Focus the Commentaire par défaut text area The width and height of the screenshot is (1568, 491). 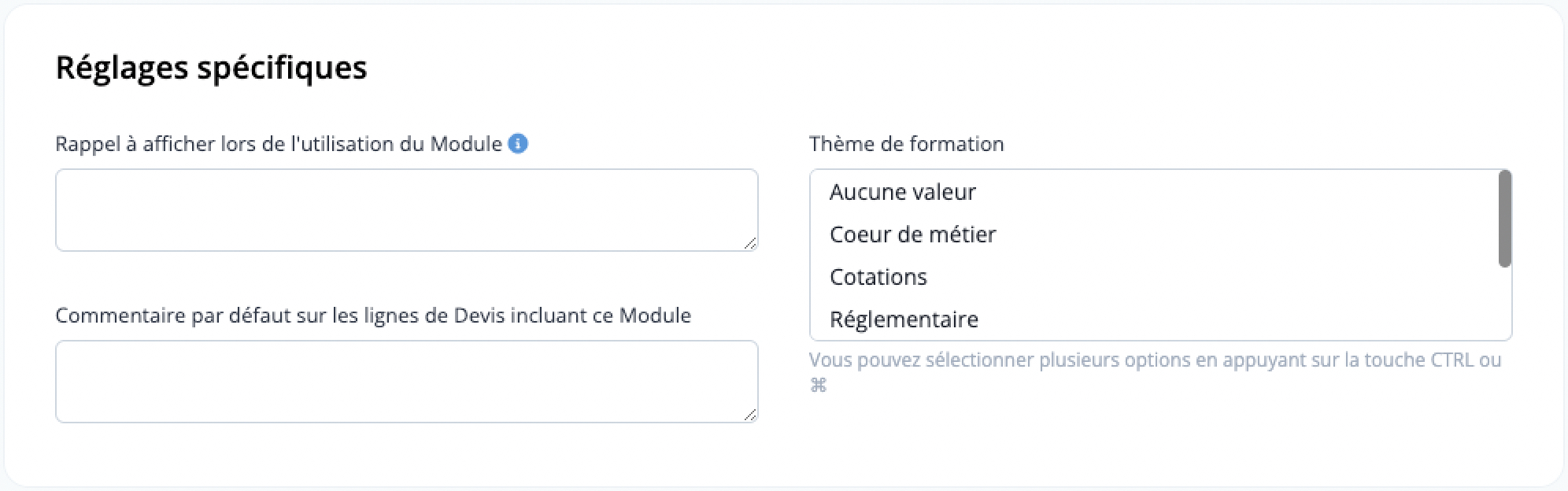tap(406, 382)
